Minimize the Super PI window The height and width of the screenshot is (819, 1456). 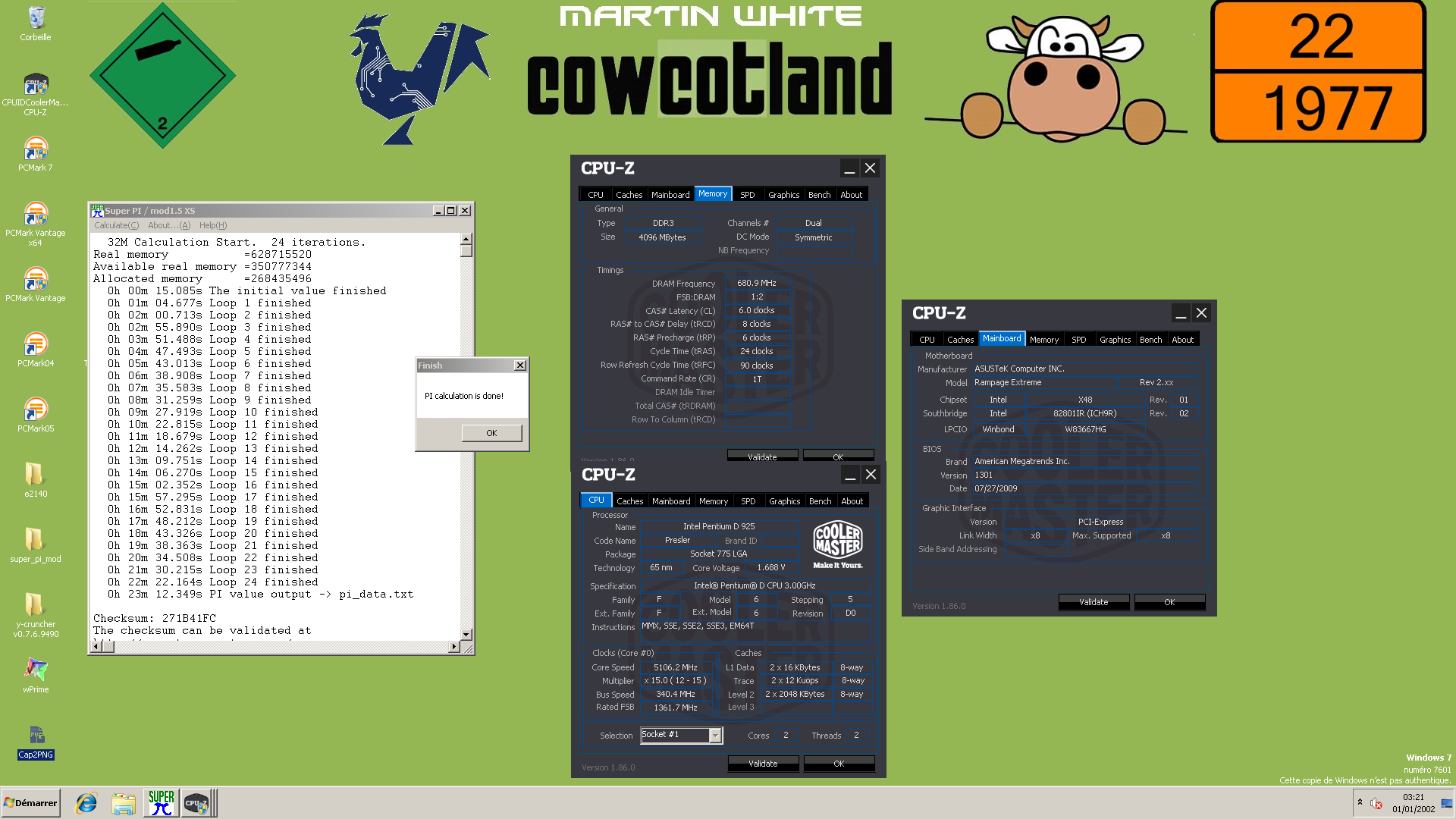pyautogui.click(x=438, y=211)
